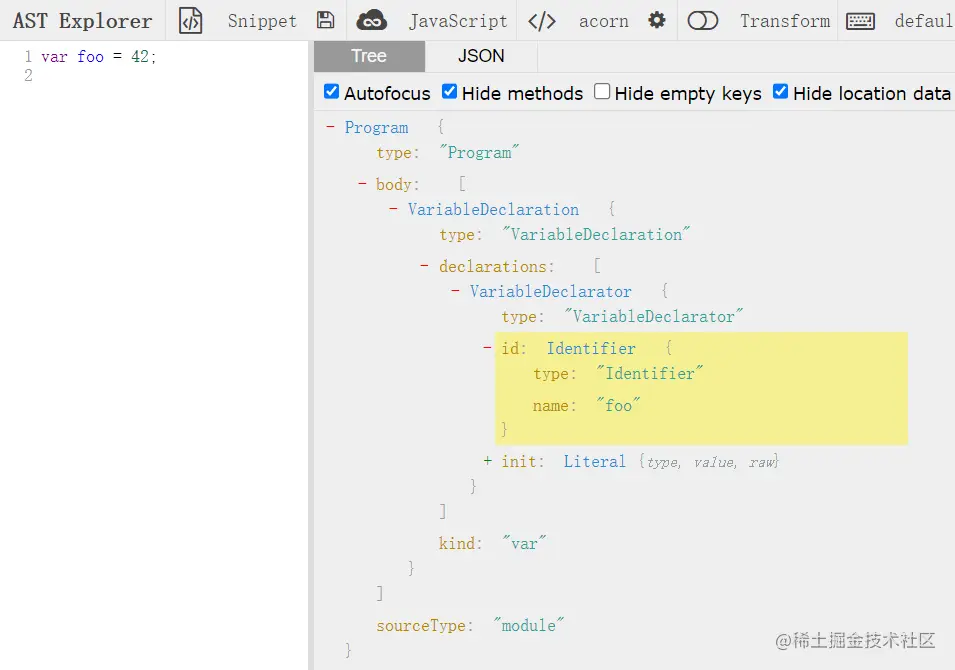
Task: Uncheck the Autofocus checkbox
Action: tap(331, 91)
